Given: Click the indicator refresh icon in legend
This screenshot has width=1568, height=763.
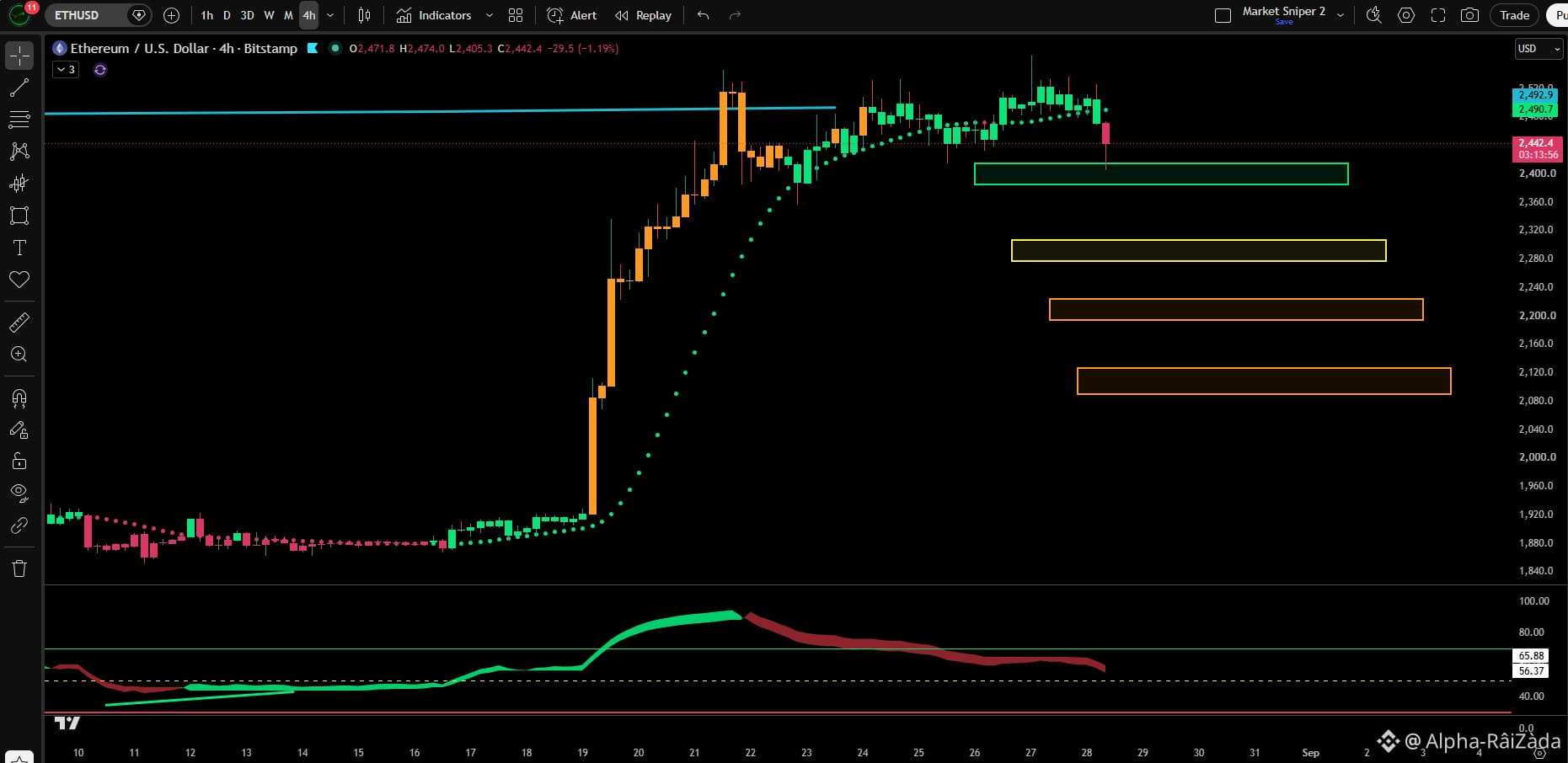Looking at the screenshot, I should click(100, 70).
